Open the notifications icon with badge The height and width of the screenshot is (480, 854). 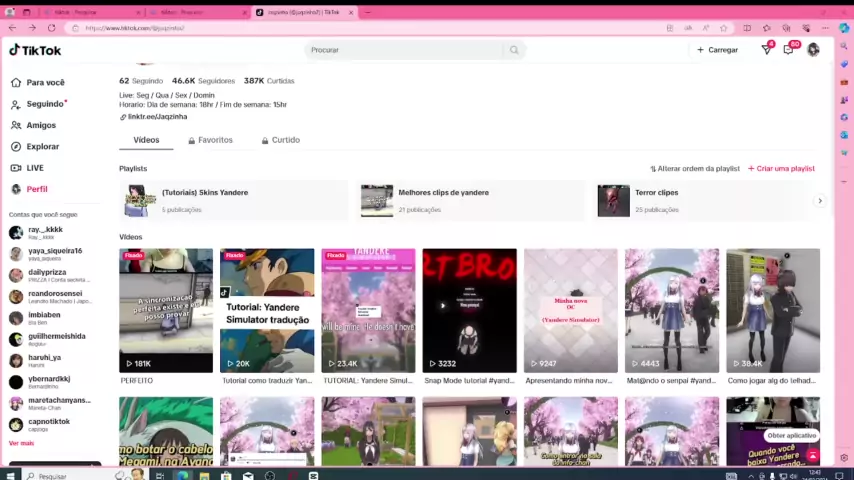pyautogui.click(x=790, y=49)
